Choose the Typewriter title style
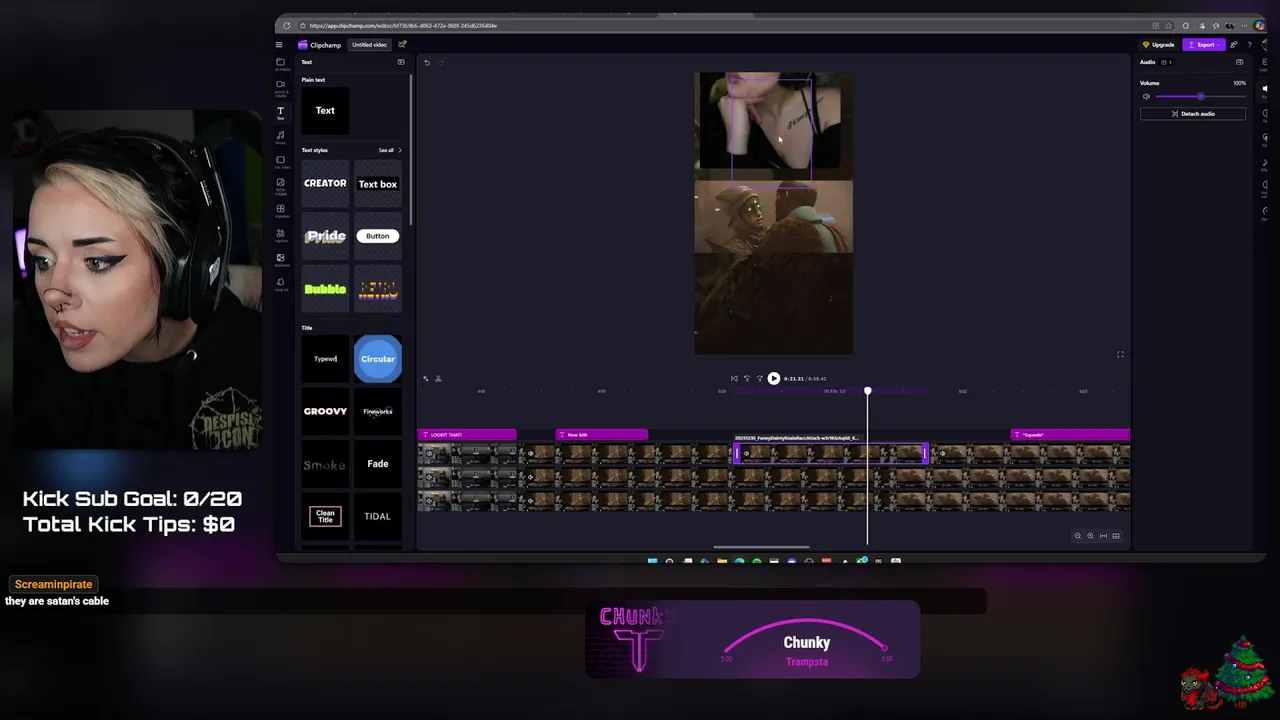The image size is (1280, 720). click(325, 359)
